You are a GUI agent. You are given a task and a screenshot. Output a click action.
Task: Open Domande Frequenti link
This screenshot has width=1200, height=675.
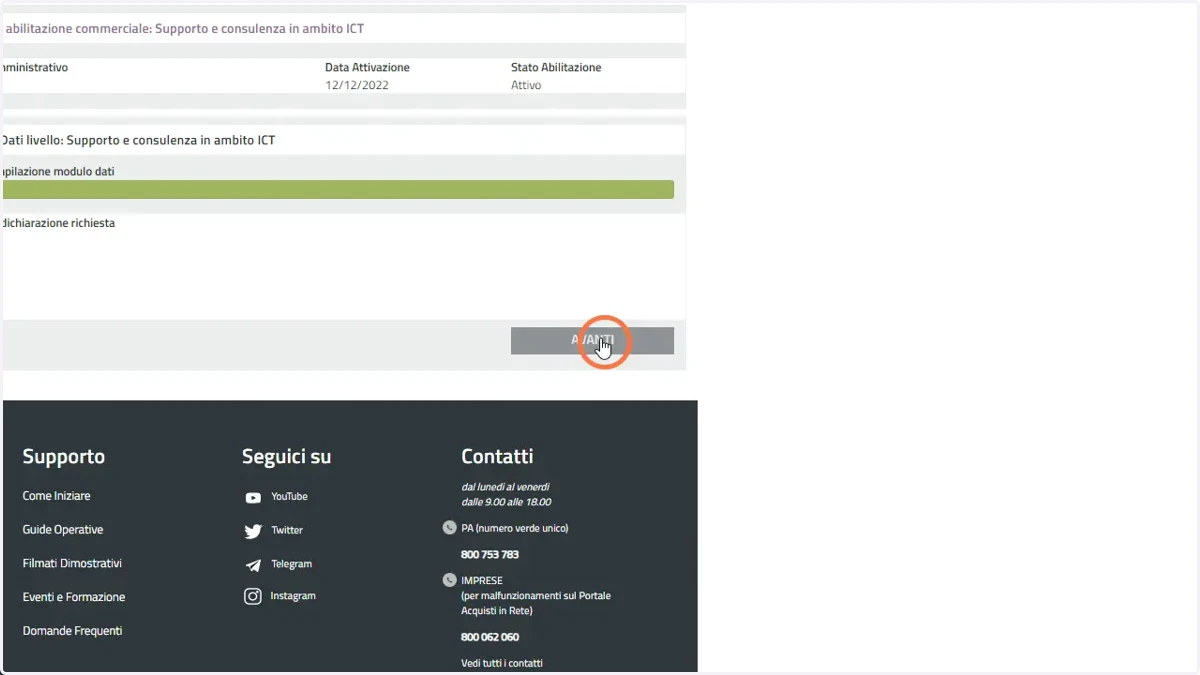(72, 631)
